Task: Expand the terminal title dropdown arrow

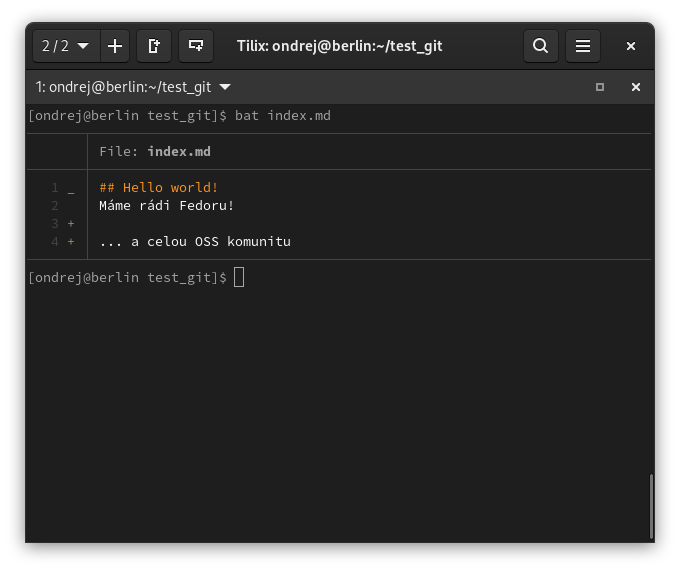Action: 225,87
